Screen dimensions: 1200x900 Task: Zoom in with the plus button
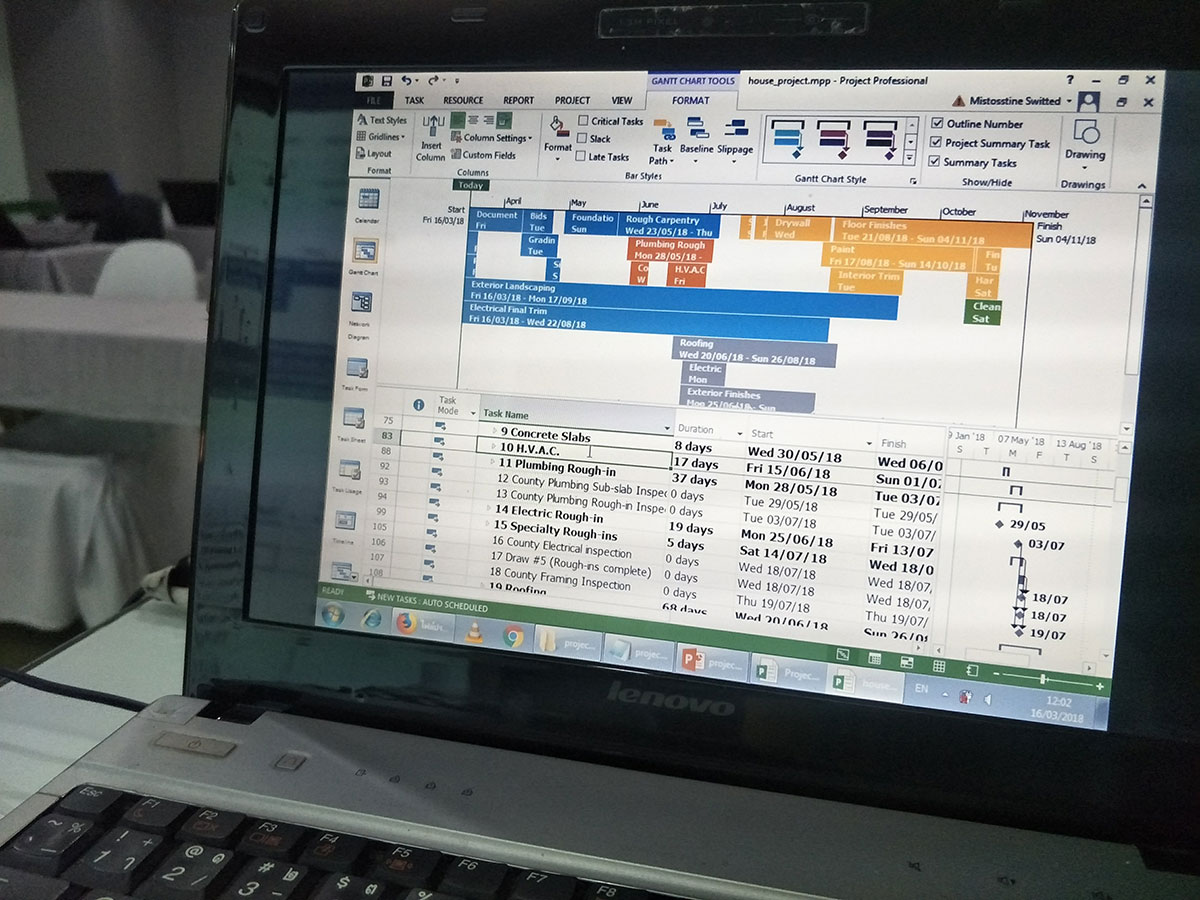pos(1100,686)
